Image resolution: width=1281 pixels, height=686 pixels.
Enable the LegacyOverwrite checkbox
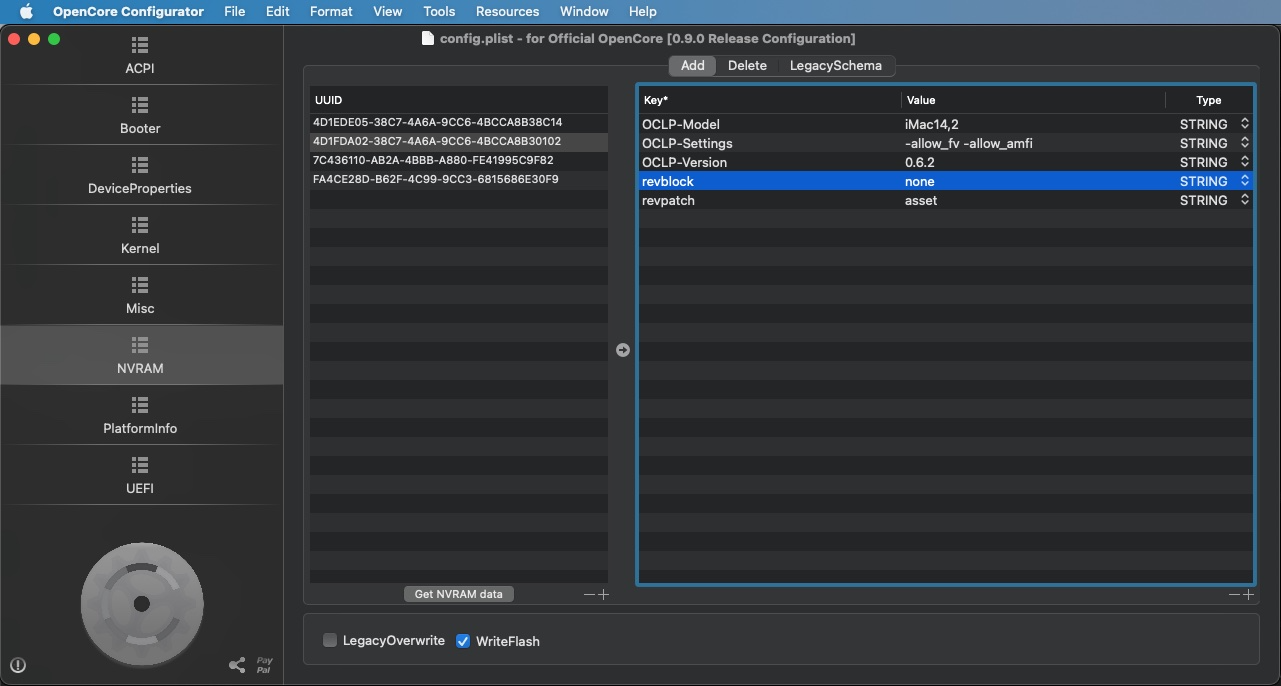tap(330, 640)
